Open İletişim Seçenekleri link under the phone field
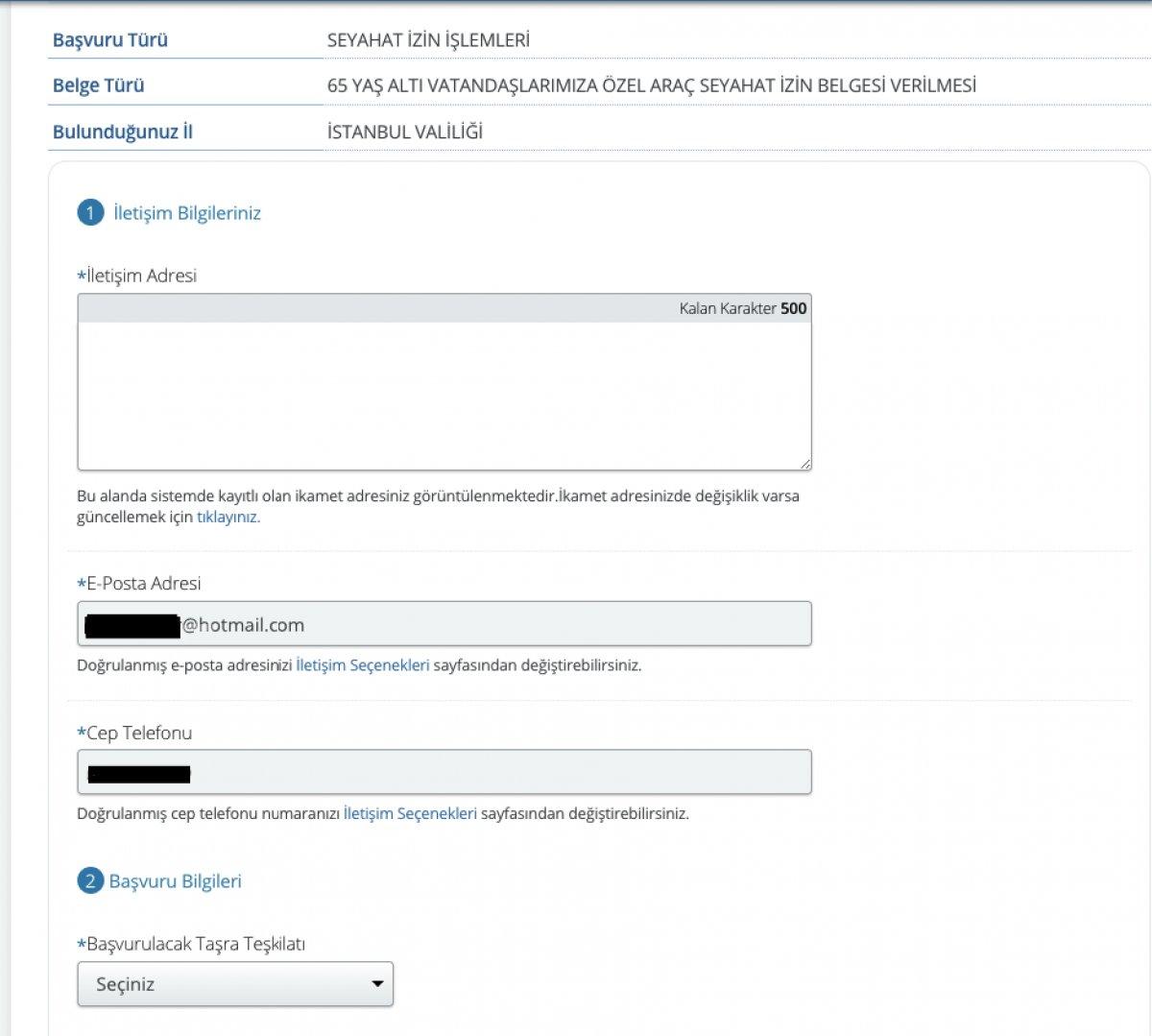This screenshot has height=1036, width=1152. point(410,813)
